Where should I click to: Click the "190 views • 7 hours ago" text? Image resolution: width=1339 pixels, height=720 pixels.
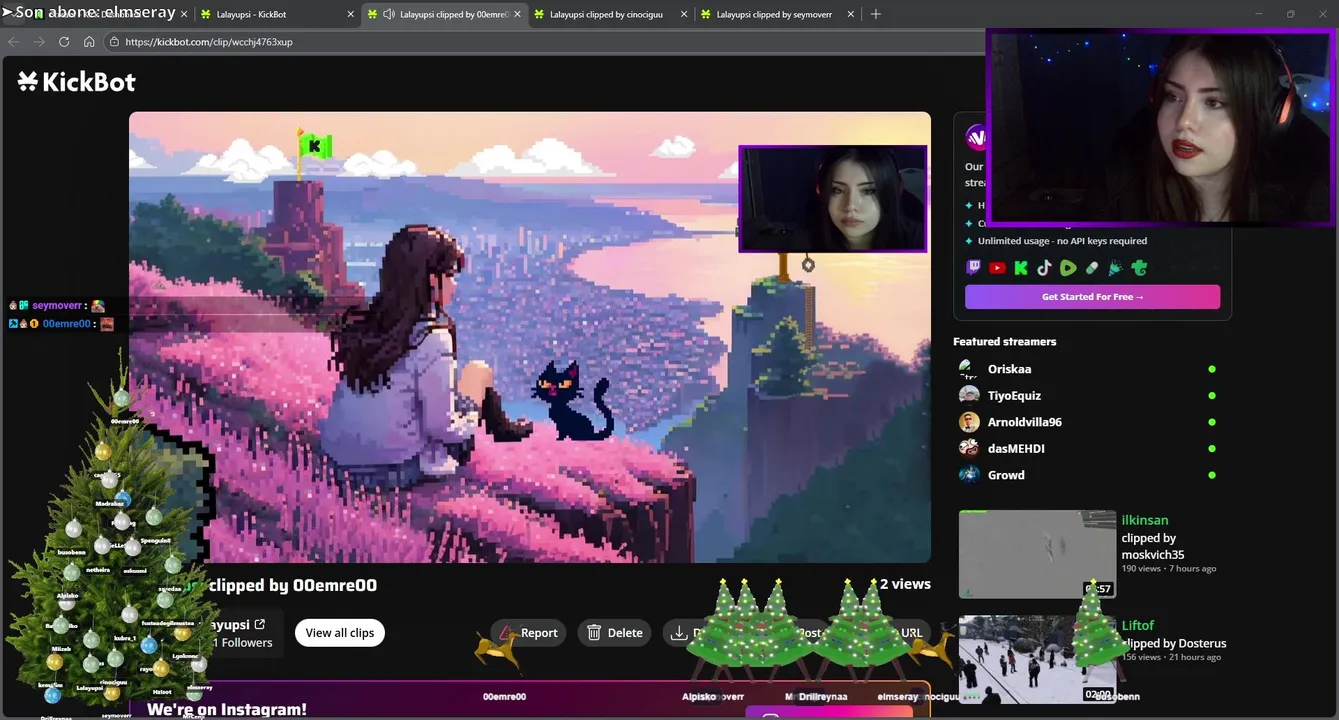point(1169,569)
